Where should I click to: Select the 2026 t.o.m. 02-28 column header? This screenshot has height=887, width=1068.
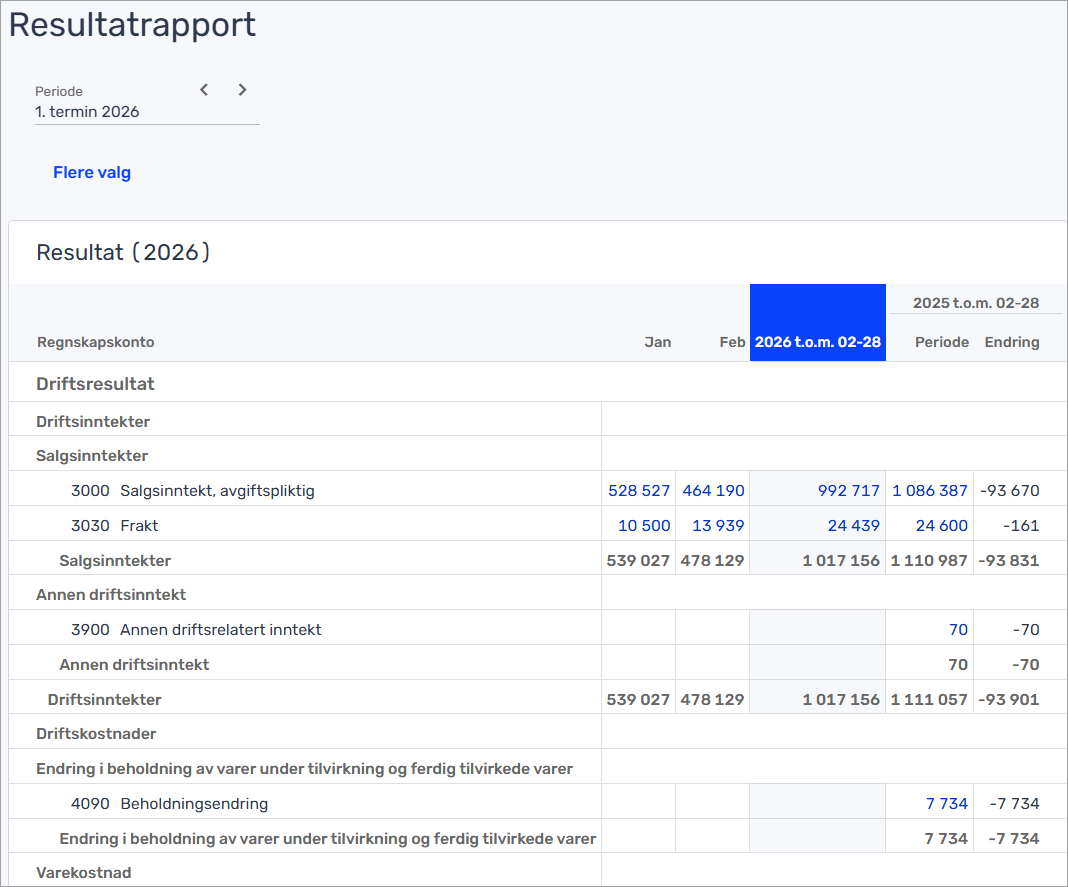[817, 342]
